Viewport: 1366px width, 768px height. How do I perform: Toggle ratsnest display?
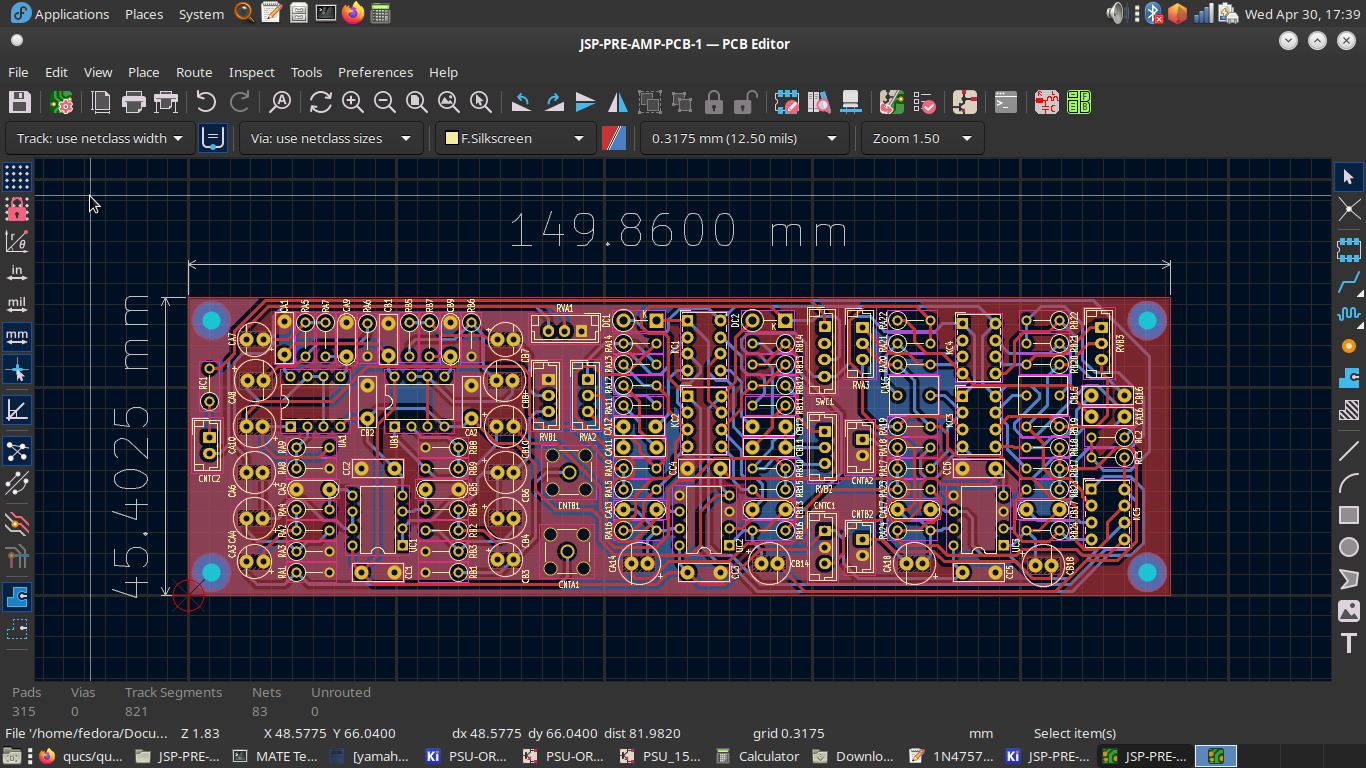point(17,450)
